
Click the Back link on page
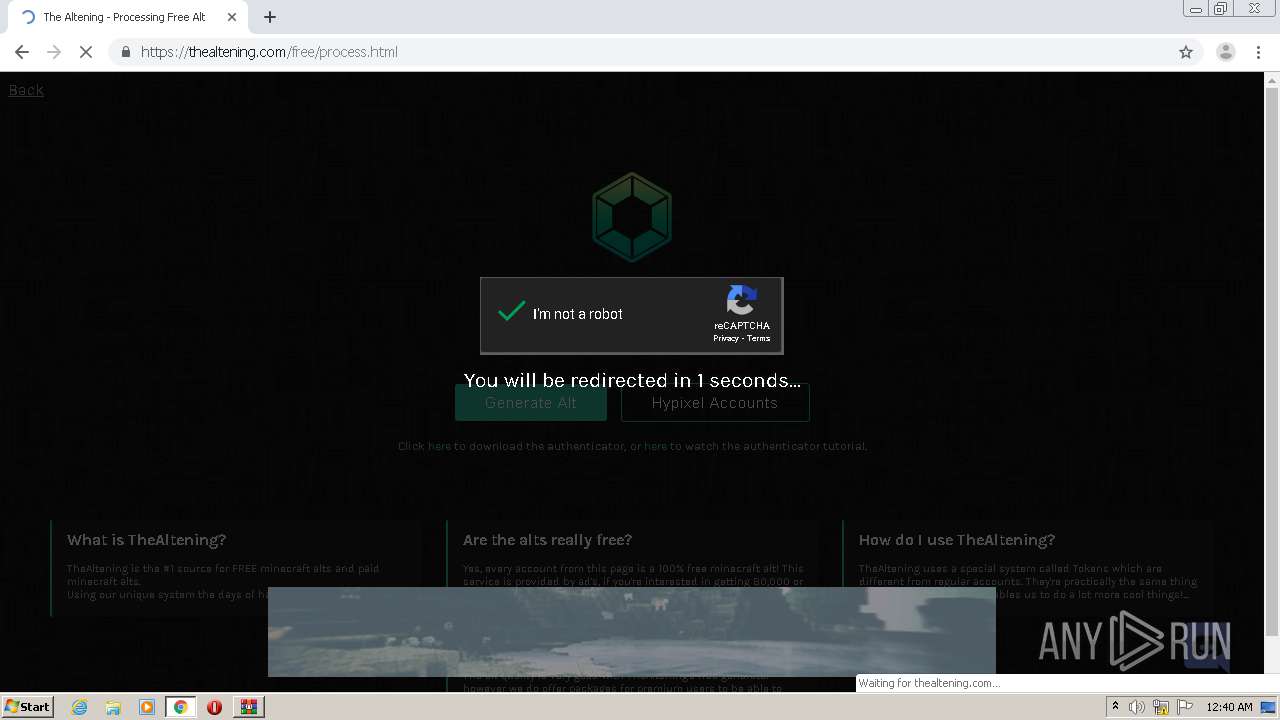(26, 90)
